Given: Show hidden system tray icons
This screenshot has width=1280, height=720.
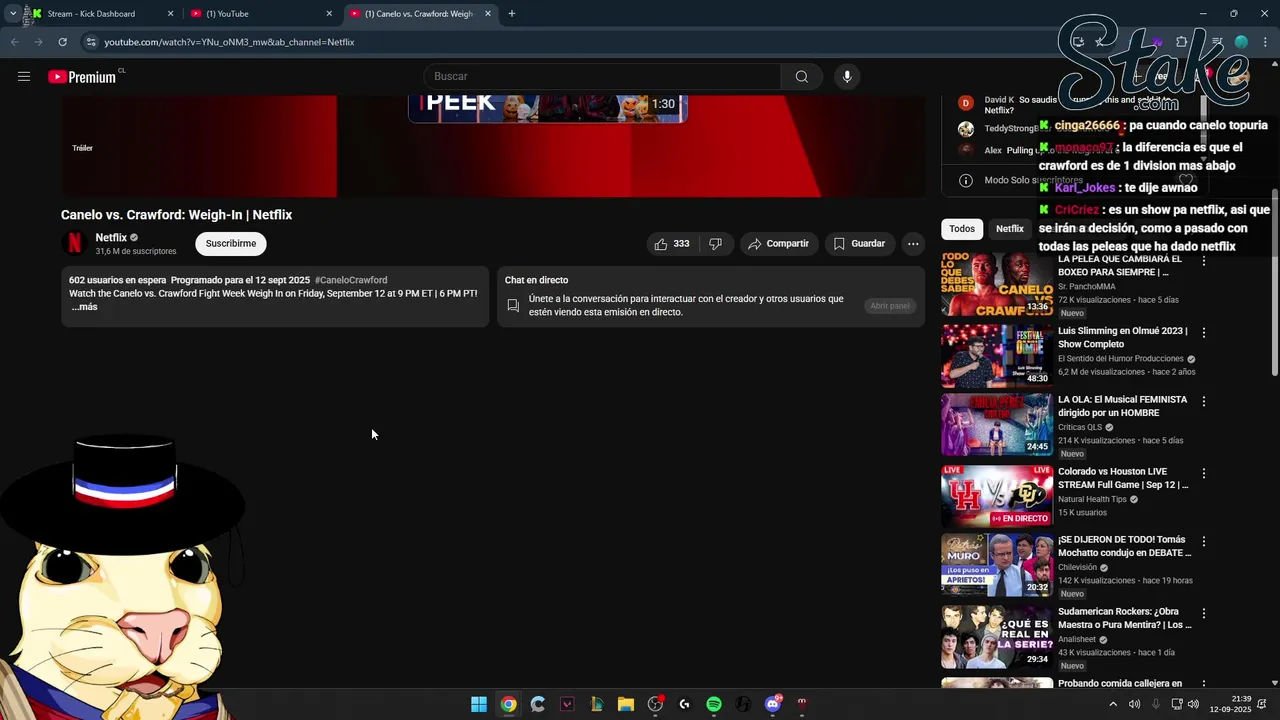Looking at the screenshot, I should (x=1113, y=704).
